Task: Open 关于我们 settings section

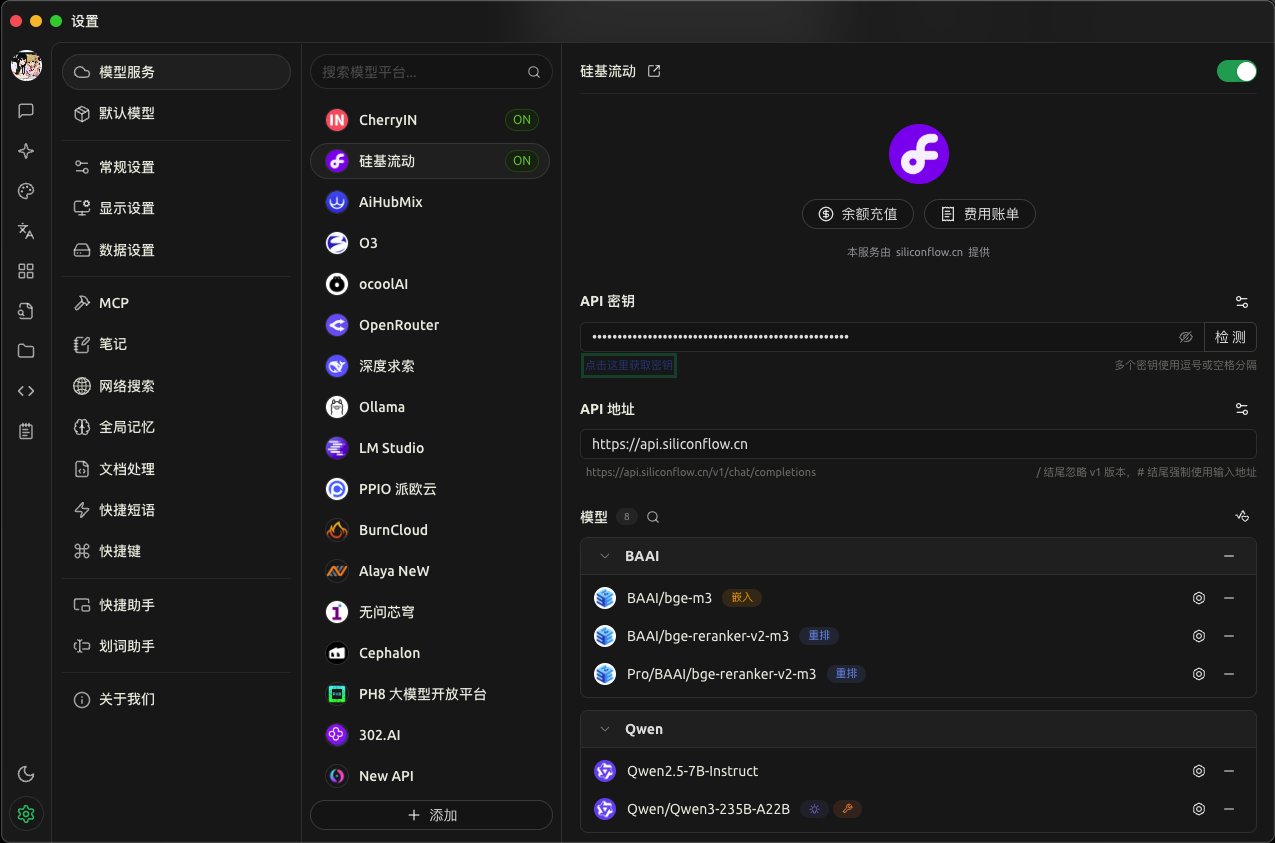Action: pyautogui.click(x=176, y=699)
